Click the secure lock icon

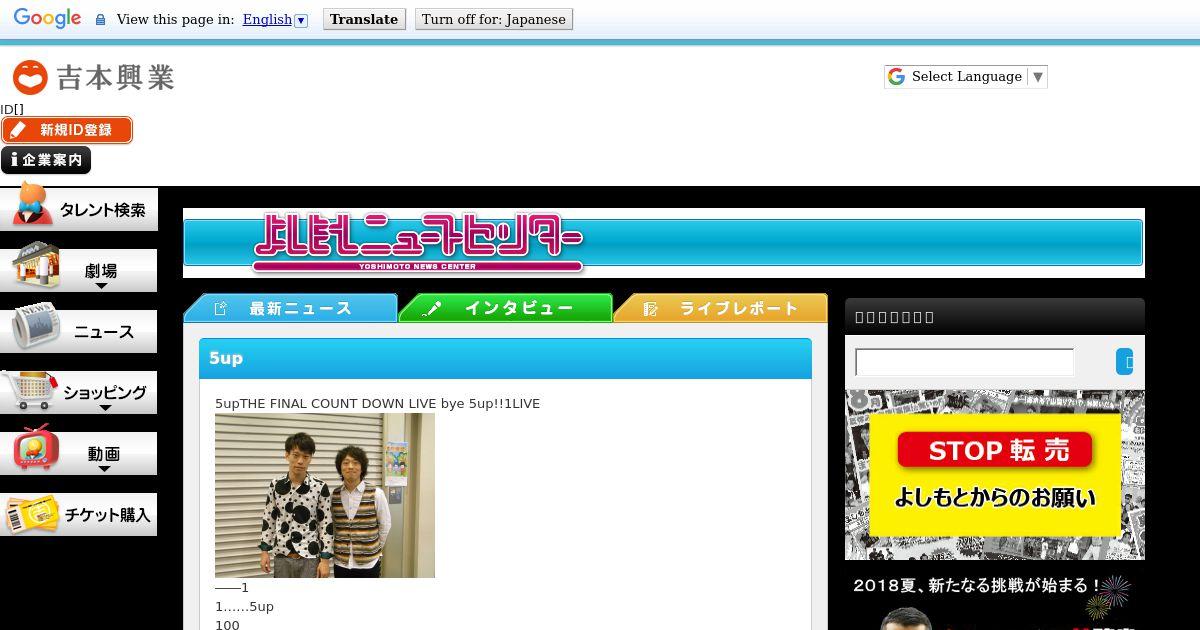[100, 20]
